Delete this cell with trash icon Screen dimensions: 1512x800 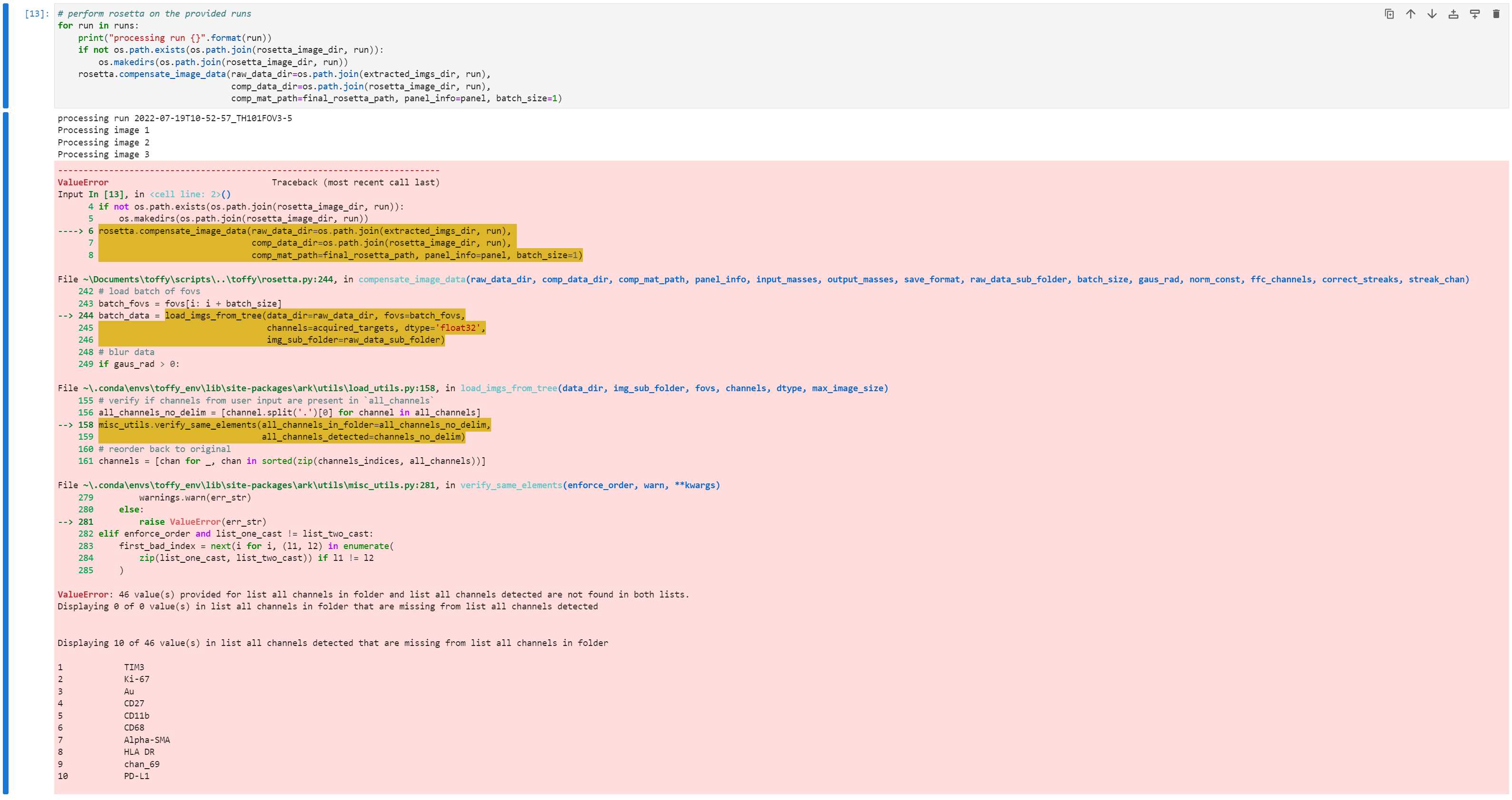point(1495,14)
